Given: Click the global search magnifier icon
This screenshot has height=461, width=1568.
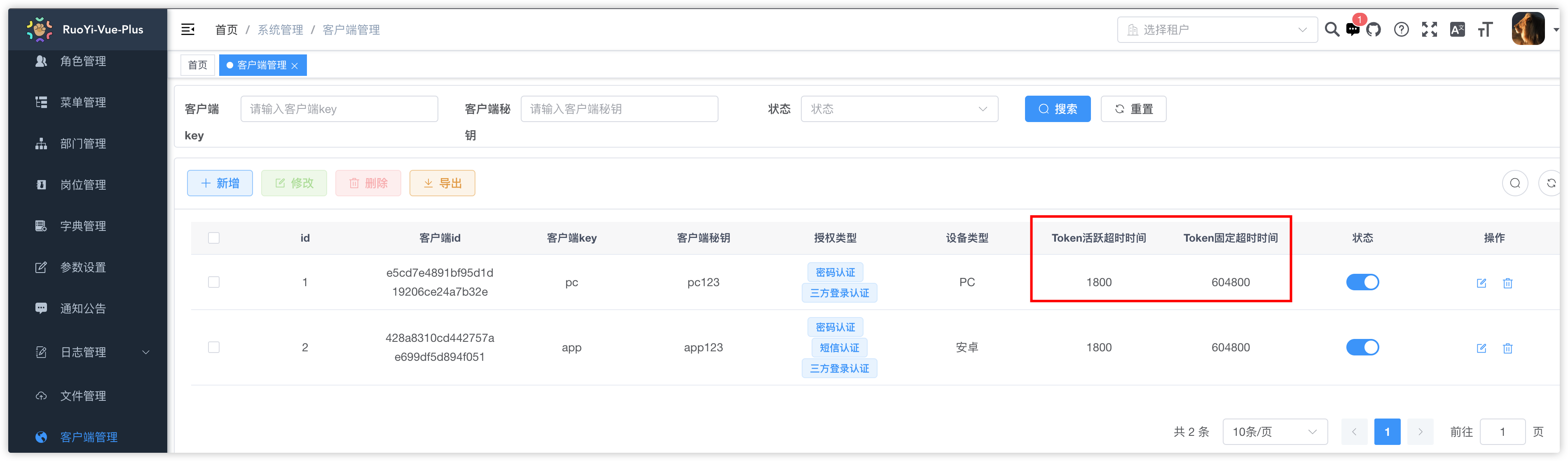Looking at the screenshot, I should [1332, 28].
